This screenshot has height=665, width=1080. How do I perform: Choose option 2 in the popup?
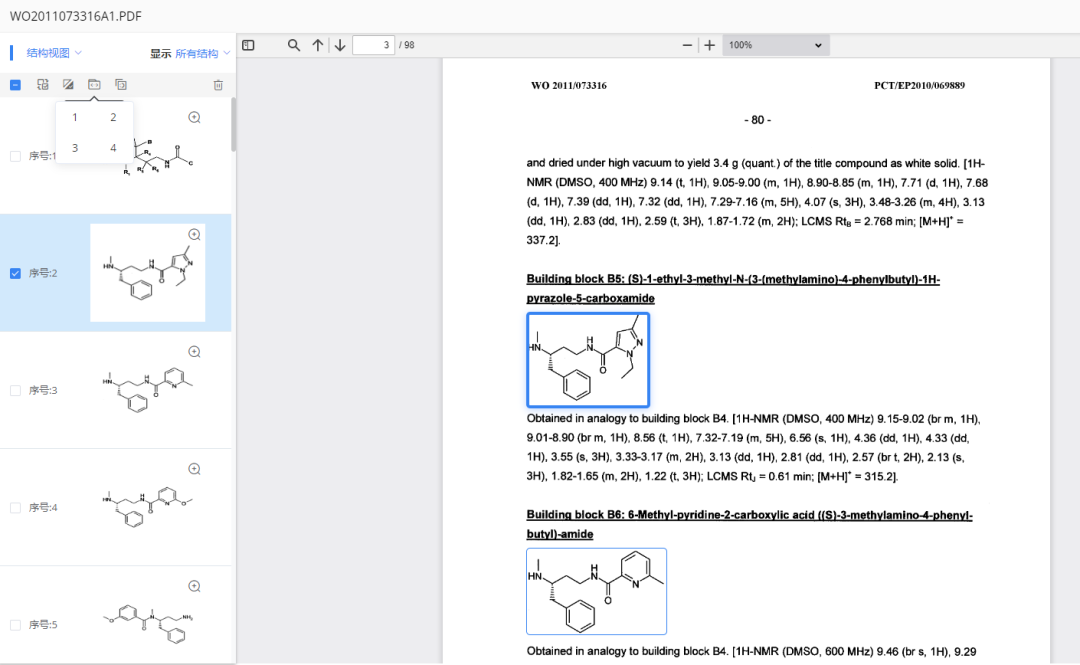pos(113,117)
